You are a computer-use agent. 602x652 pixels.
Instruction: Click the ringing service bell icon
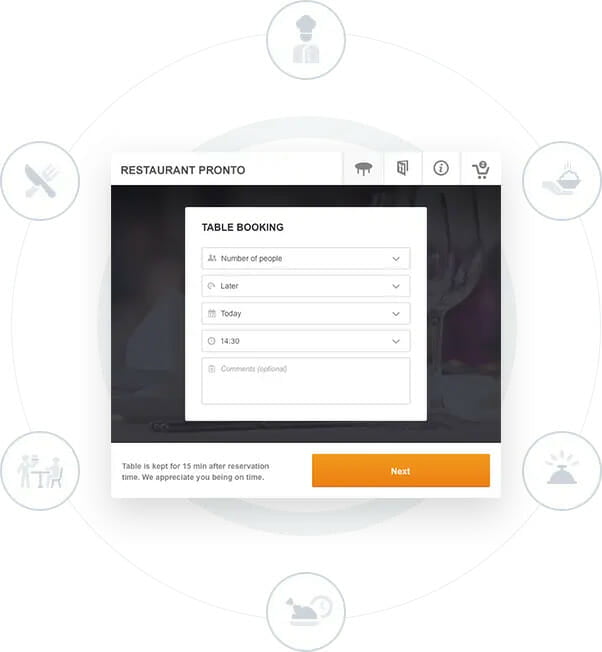coord(562,471)
